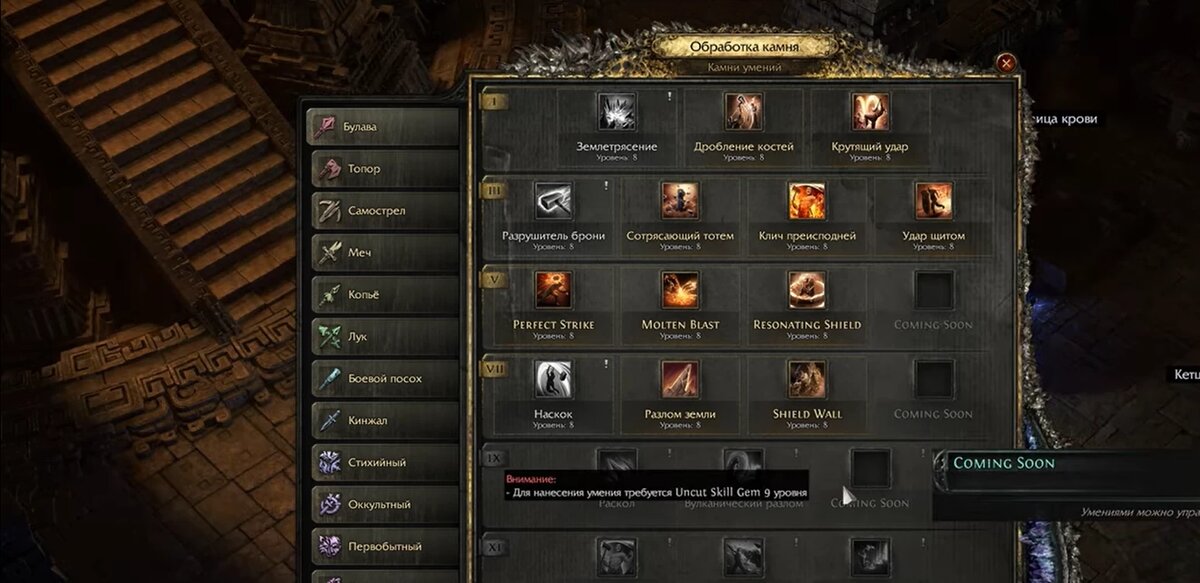Click the empty Coming Soon slot in row V
Screen dimensions: 1200x583
click(933, 290)
